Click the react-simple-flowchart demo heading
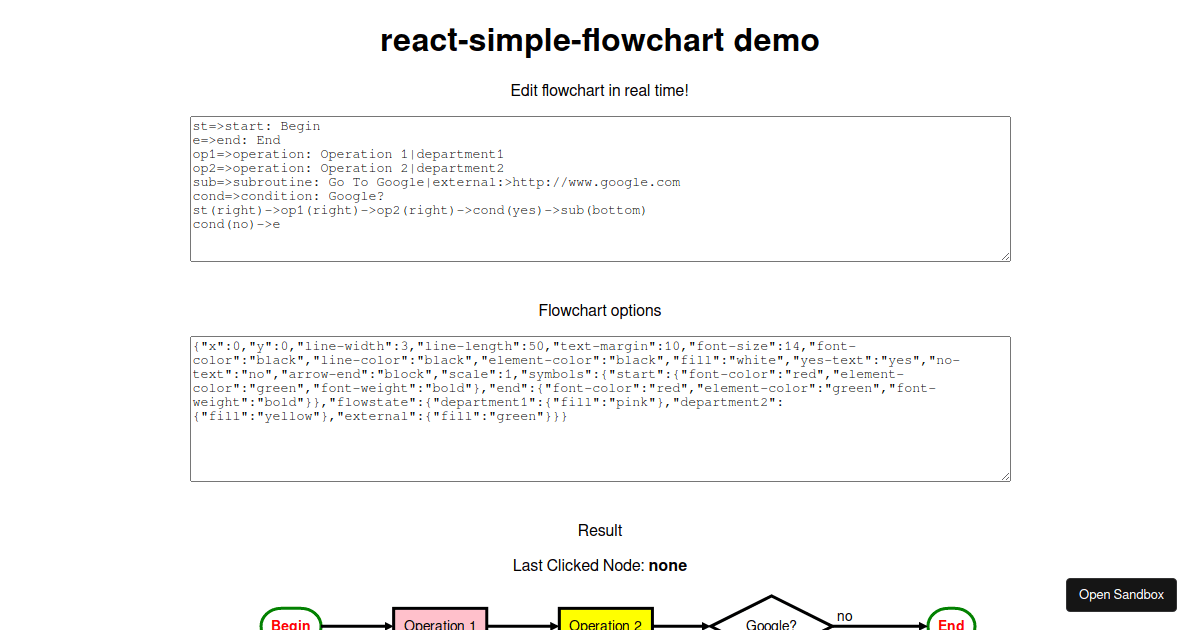This screenshot has width=1200, height=630. coord(600,40)
